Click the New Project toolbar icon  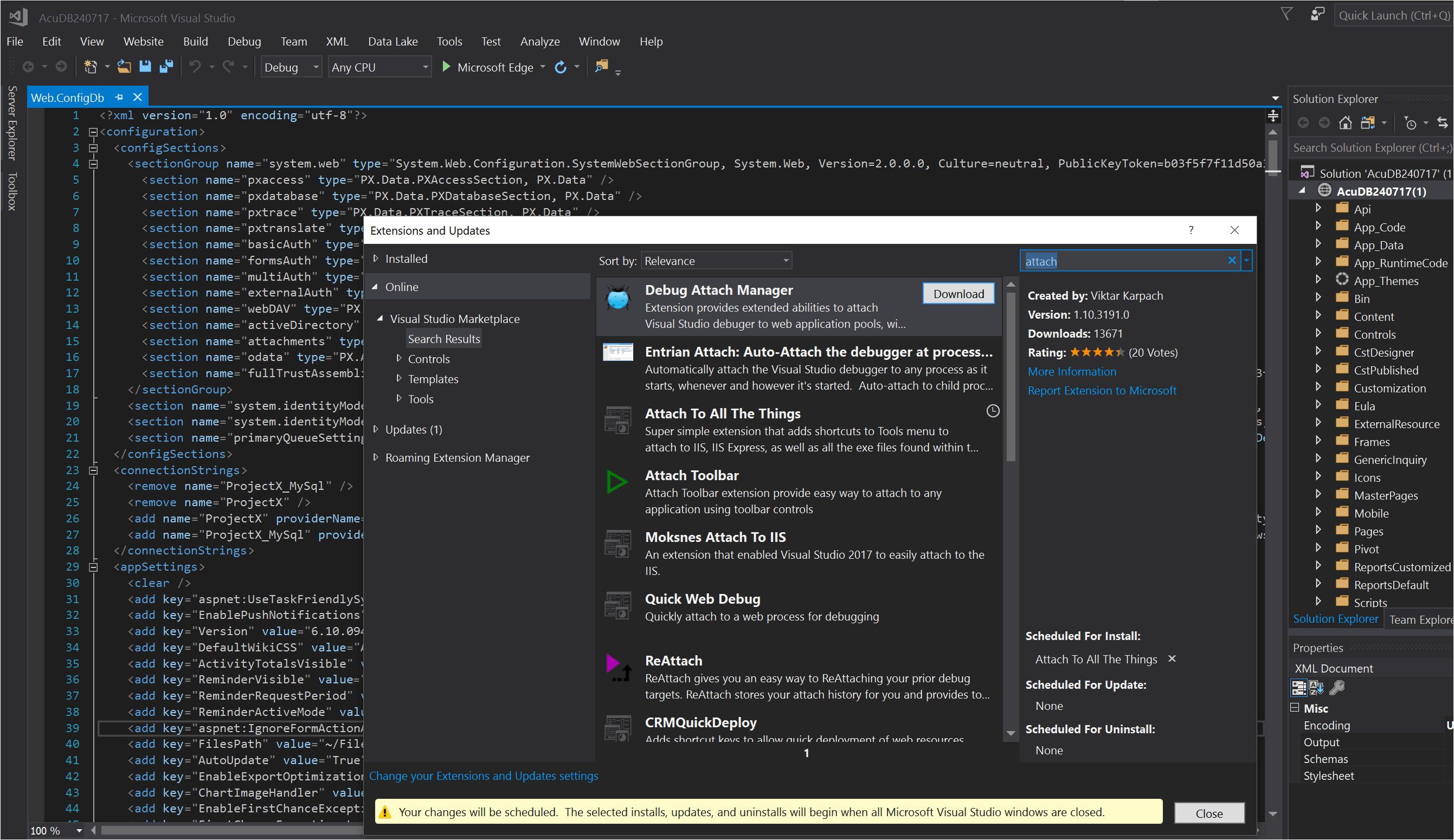point(90,67)
